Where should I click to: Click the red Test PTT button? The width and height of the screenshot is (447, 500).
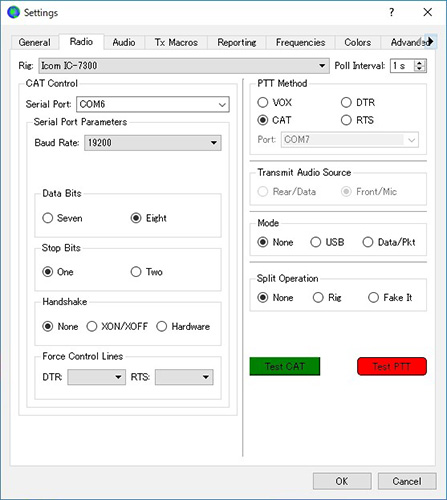click(x=392, y=366)
